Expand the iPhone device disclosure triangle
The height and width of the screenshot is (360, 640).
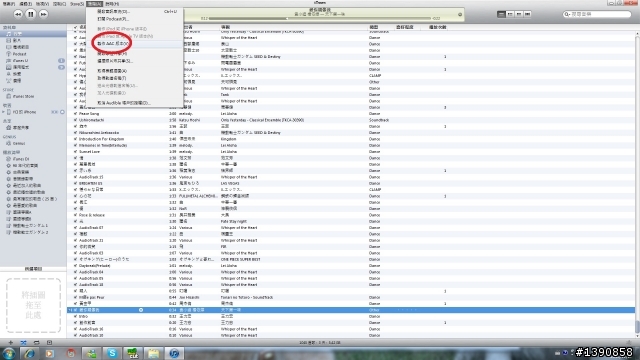[3, 112]
